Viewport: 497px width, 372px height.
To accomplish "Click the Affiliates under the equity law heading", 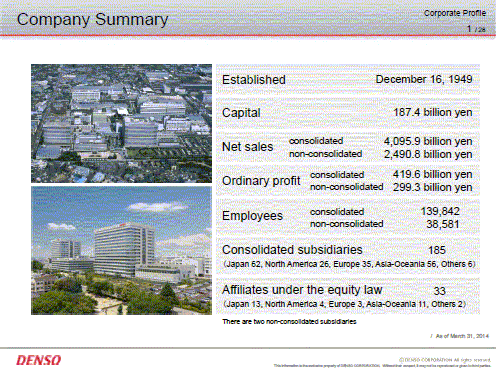I will [x=302, y=290].
